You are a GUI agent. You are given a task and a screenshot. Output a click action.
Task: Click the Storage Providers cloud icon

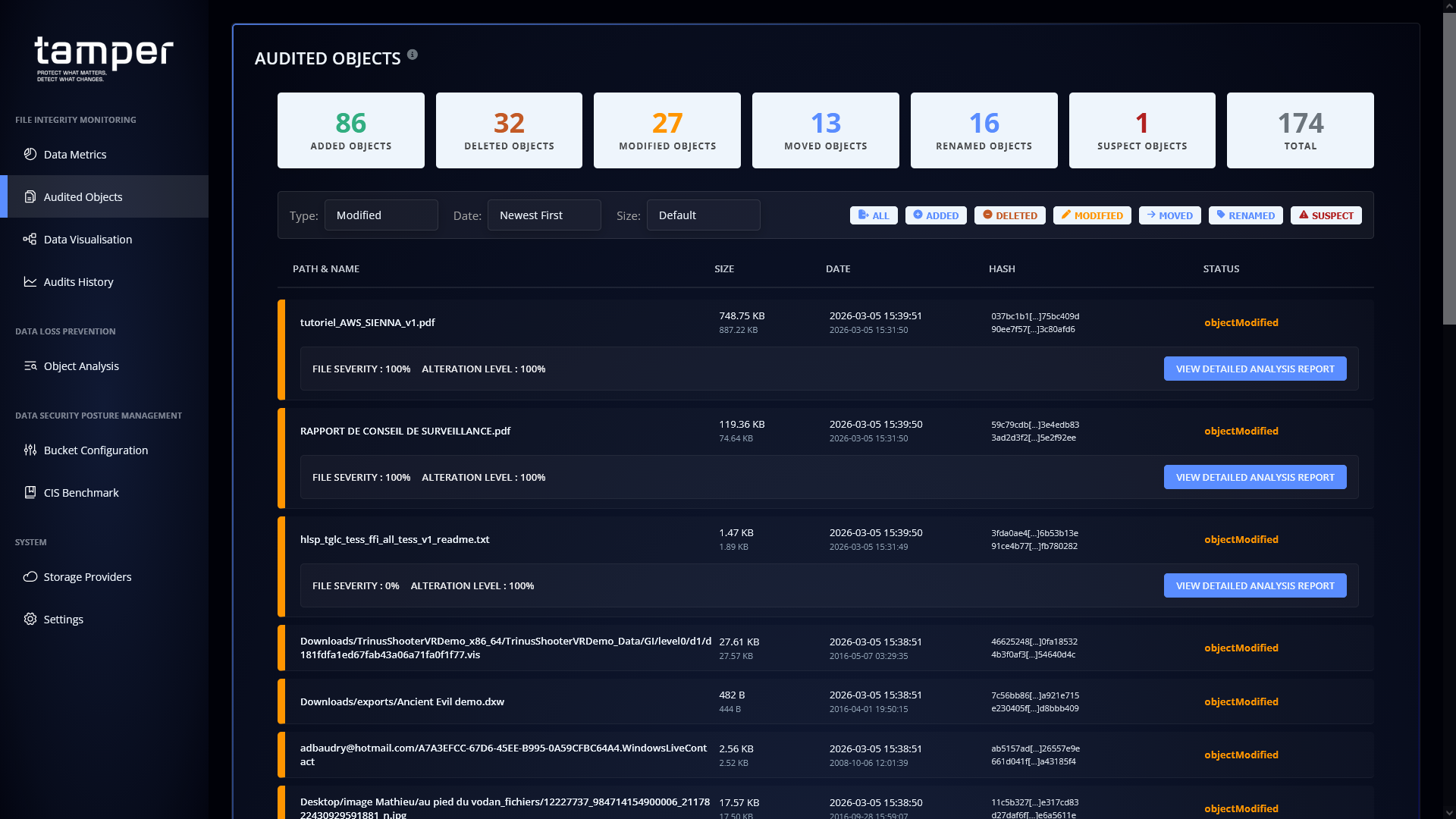30,576
